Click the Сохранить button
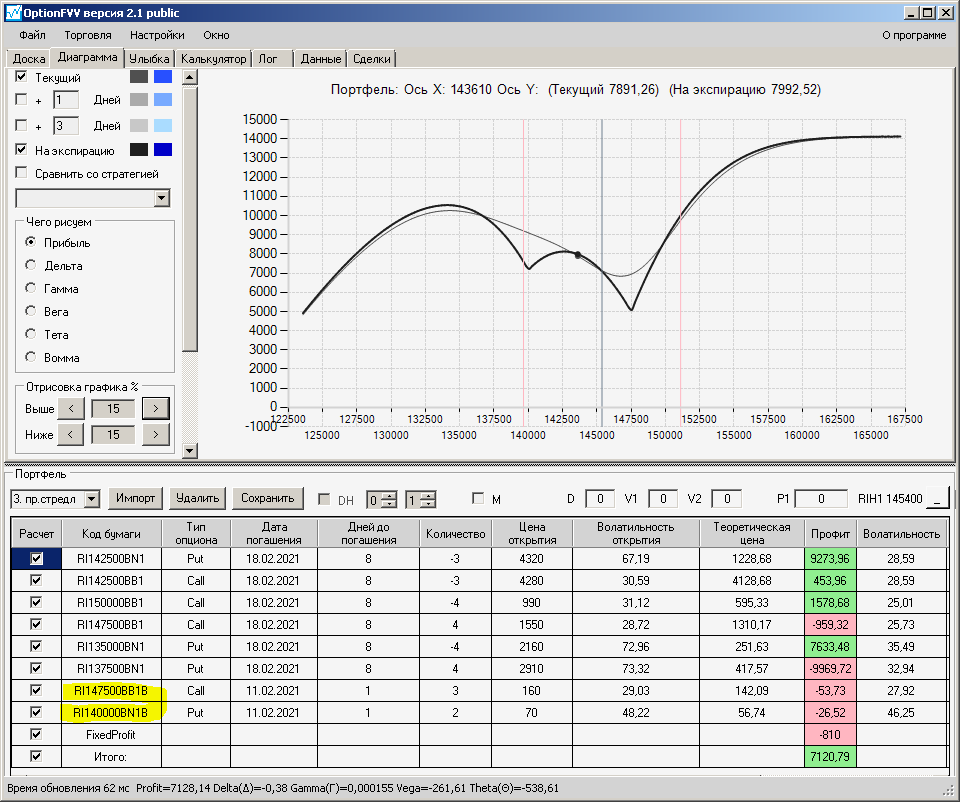The width and height of the screenshot is (960, 802). 267,498
